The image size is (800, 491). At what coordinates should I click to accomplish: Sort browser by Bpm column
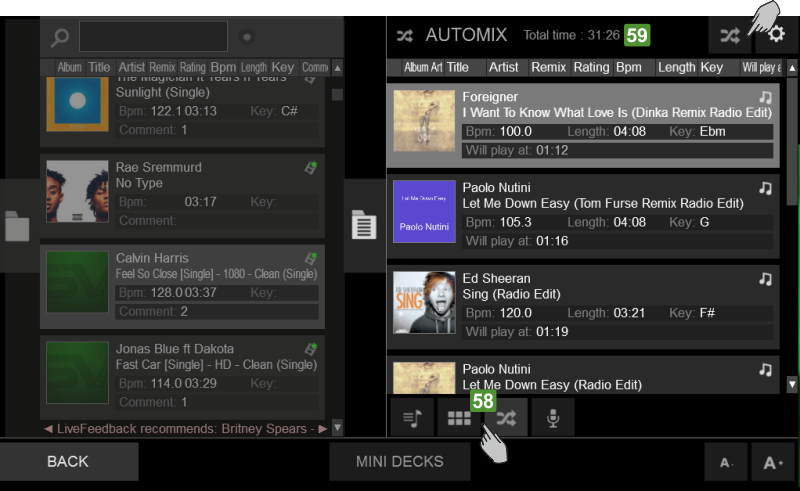[223, 67]
